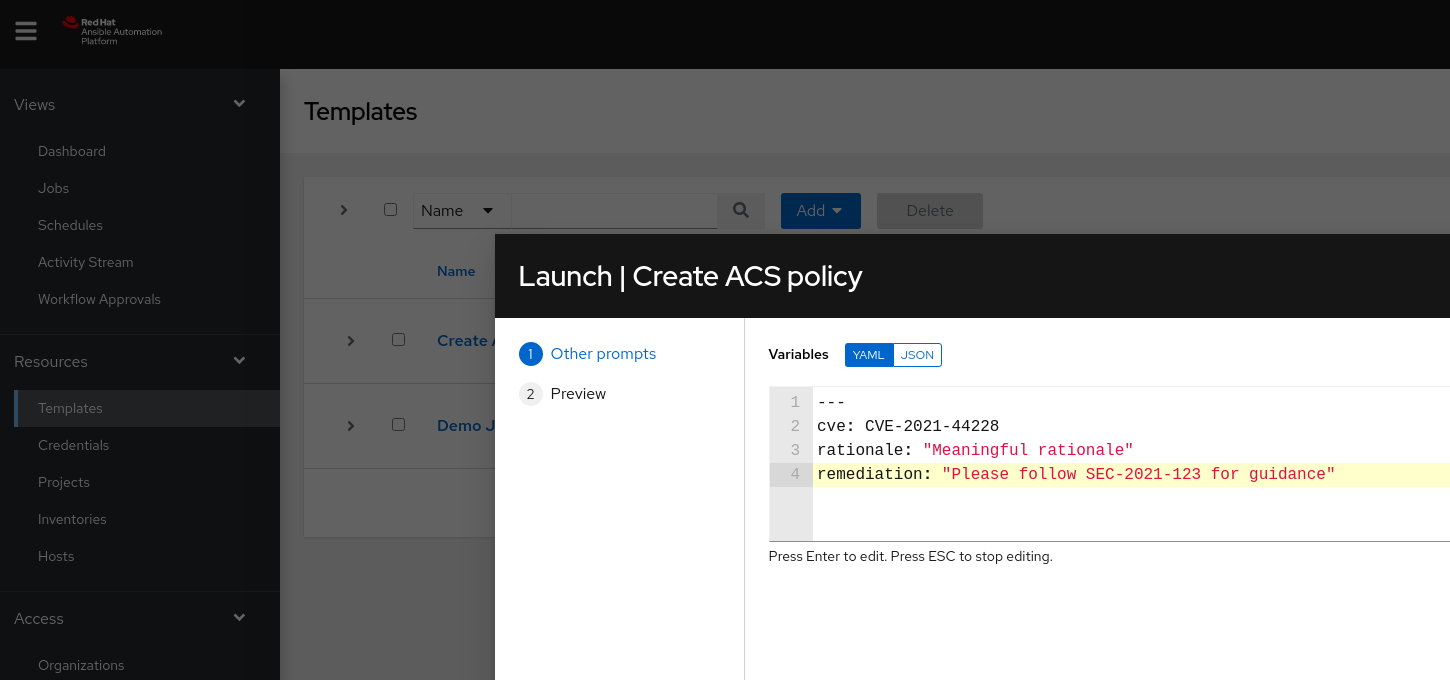This screenshot has width=1450, height=680.
Task: Check the Demo Job template row checkbox
Action: [x=398, y=425]
